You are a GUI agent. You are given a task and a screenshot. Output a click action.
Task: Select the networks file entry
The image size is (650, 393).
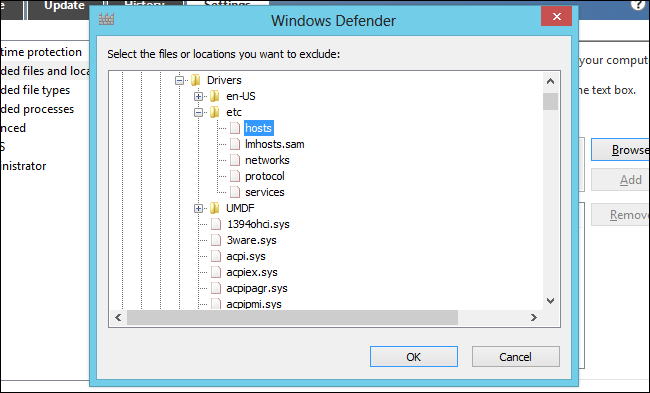[267, 160]
